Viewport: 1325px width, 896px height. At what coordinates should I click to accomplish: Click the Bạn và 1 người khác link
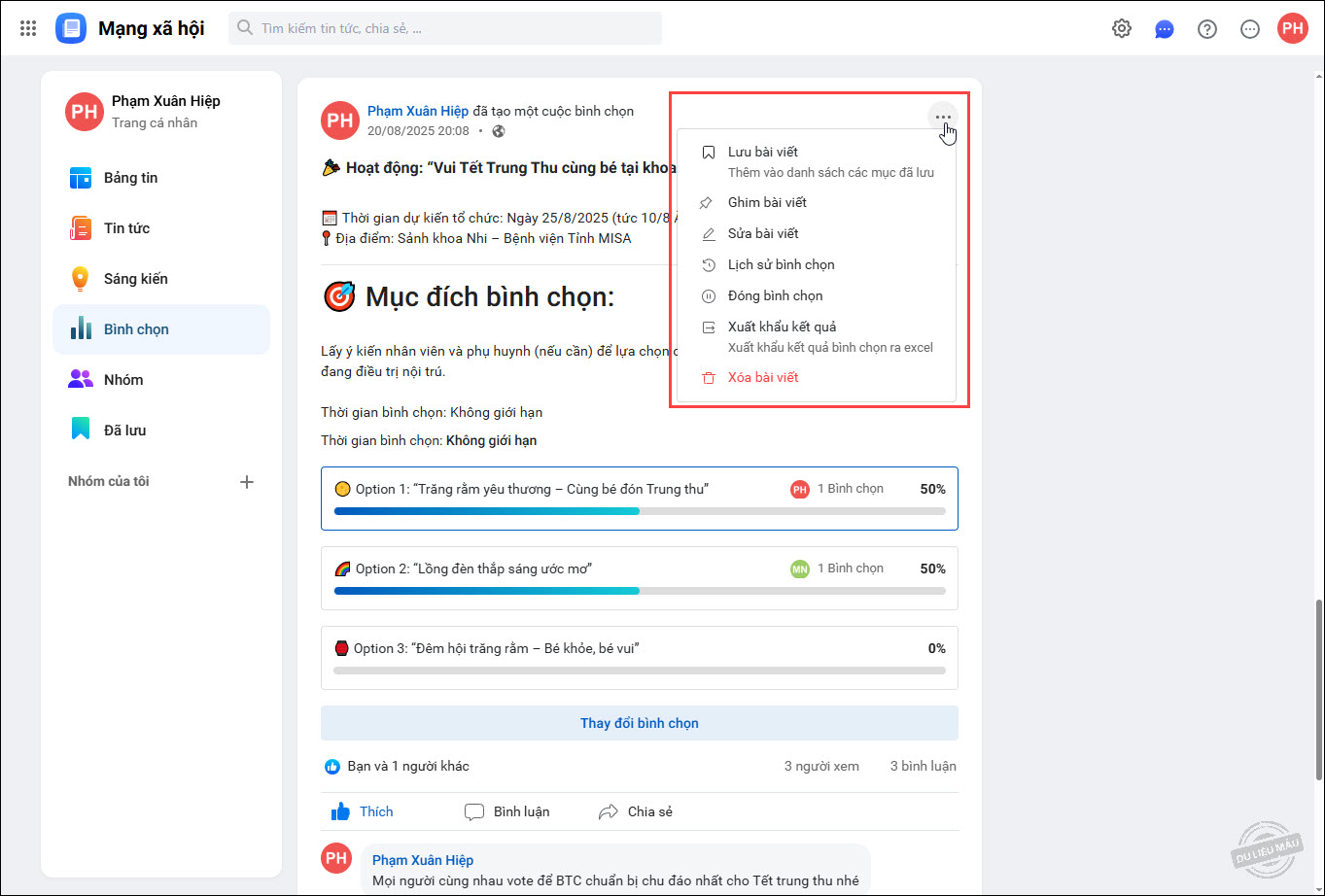(x=408, y=767)
